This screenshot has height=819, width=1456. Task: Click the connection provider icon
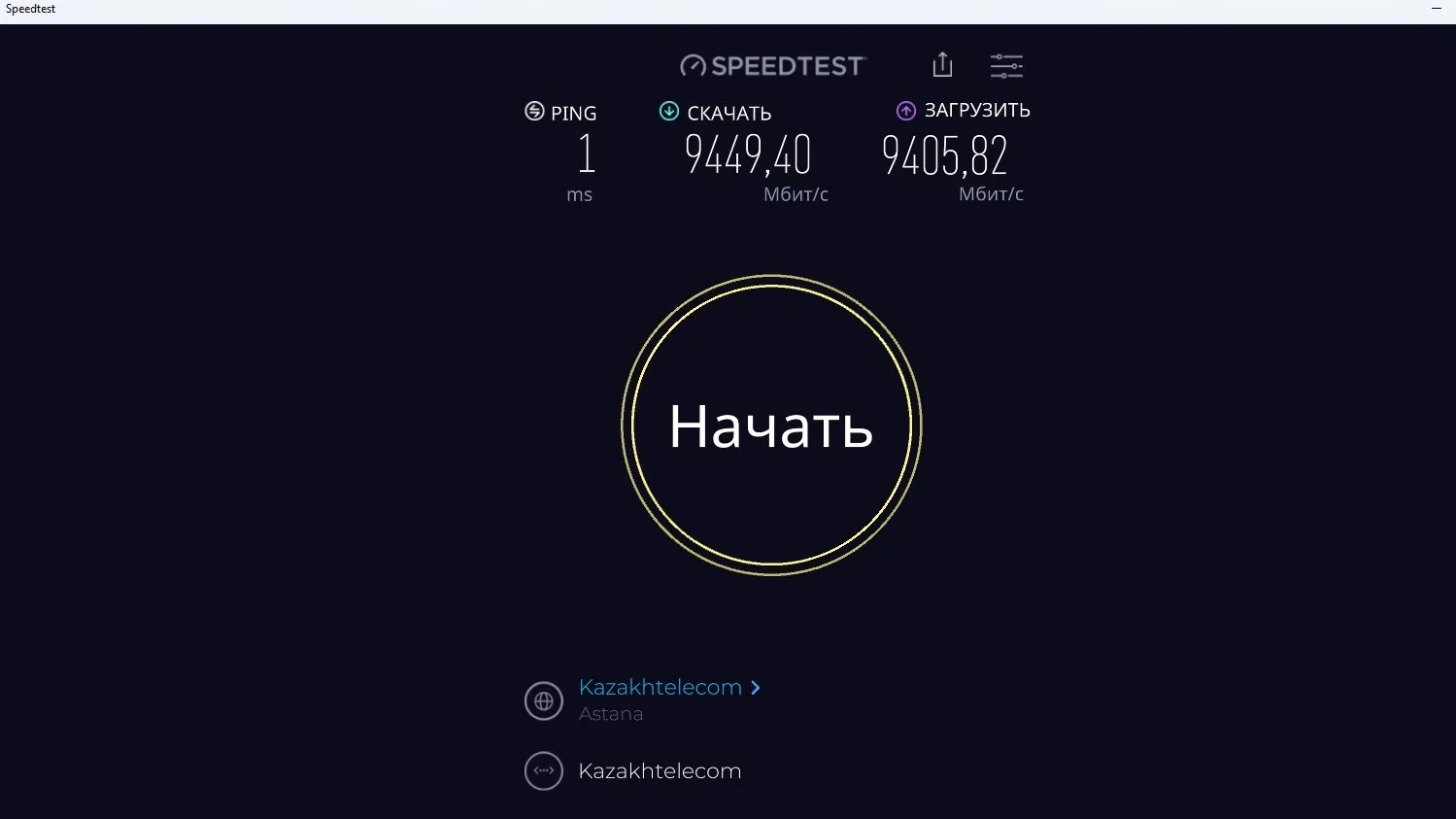(x=544, y=770)
